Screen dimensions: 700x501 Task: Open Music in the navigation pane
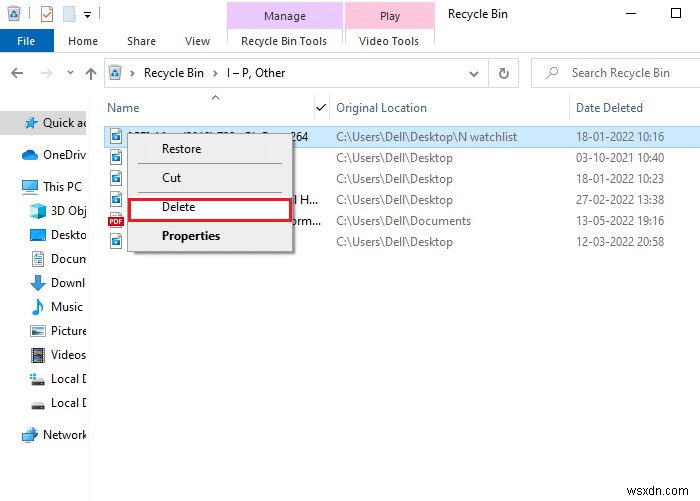click(x=57, y=307)
